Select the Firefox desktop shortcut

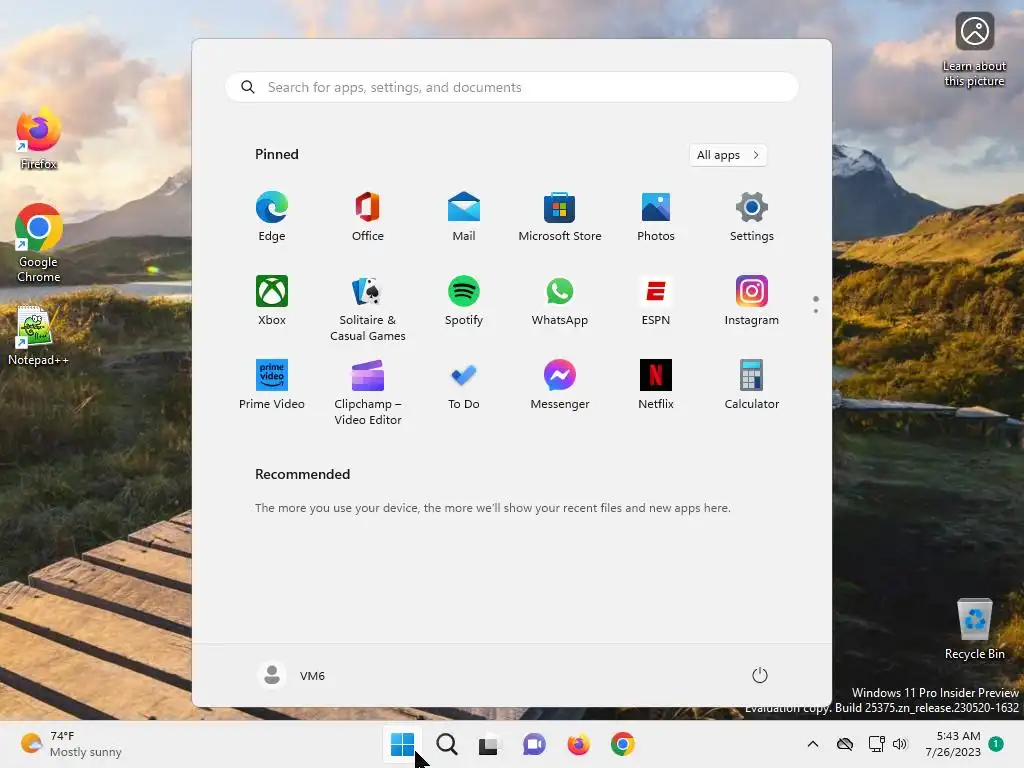click(x=39, y=140)
